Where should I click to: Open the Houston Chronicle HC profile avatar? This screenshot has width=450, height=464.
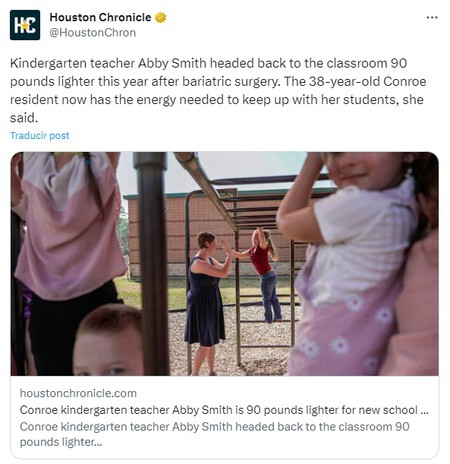[25, 25]
